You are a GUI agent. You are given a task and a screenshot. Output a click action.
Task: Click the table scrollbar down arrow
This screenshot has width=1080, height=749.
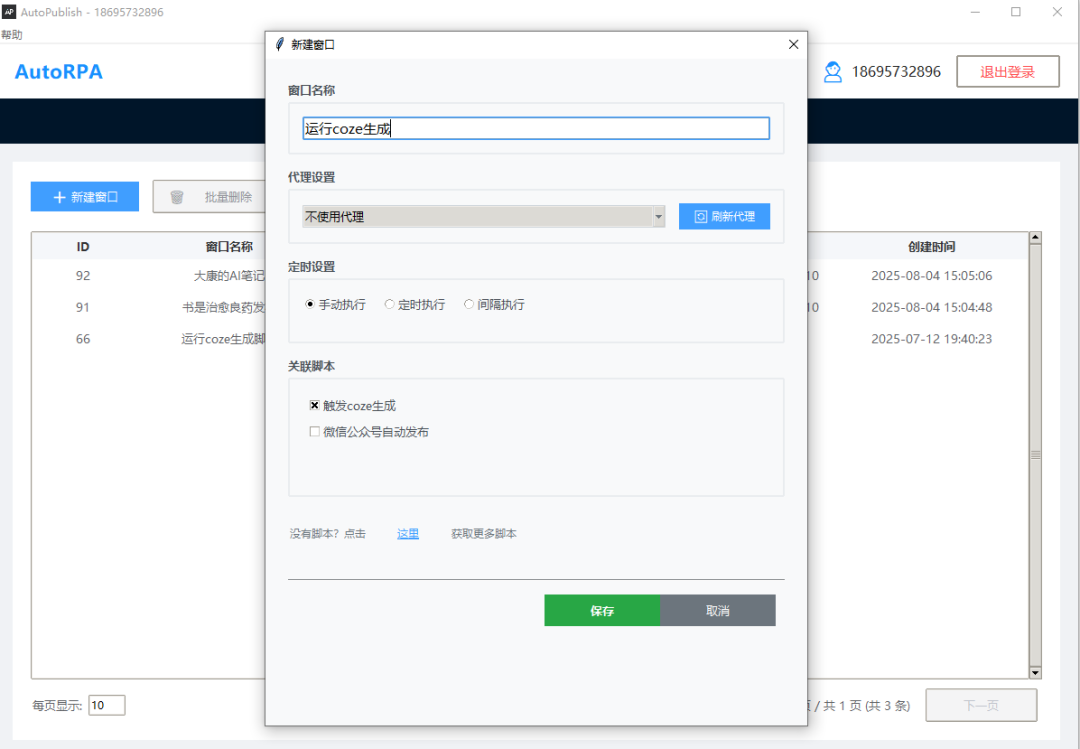click(1035, 673)
